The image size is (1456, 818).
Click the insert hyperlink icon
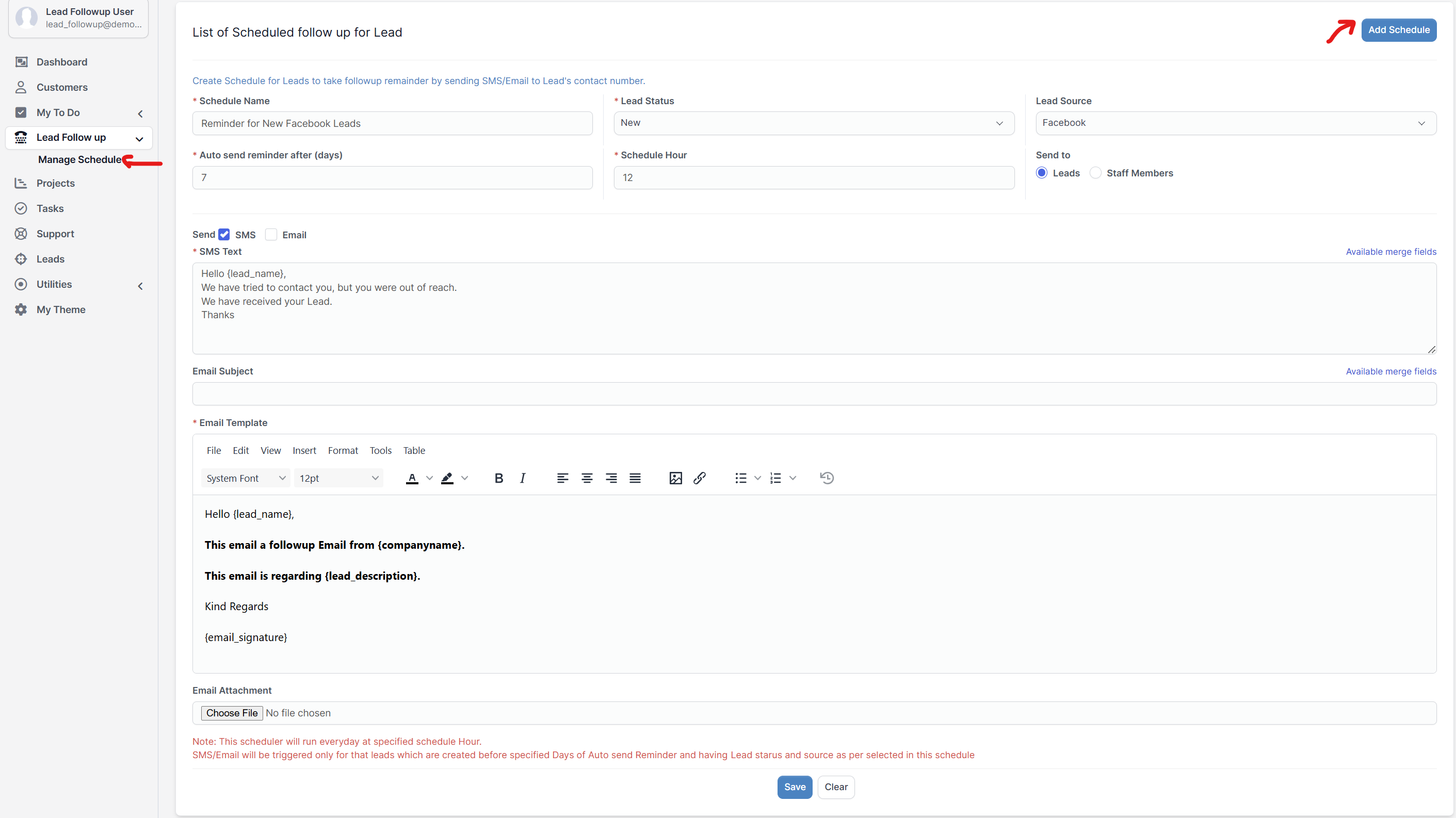pyautogui.click(x=699, y=478)
